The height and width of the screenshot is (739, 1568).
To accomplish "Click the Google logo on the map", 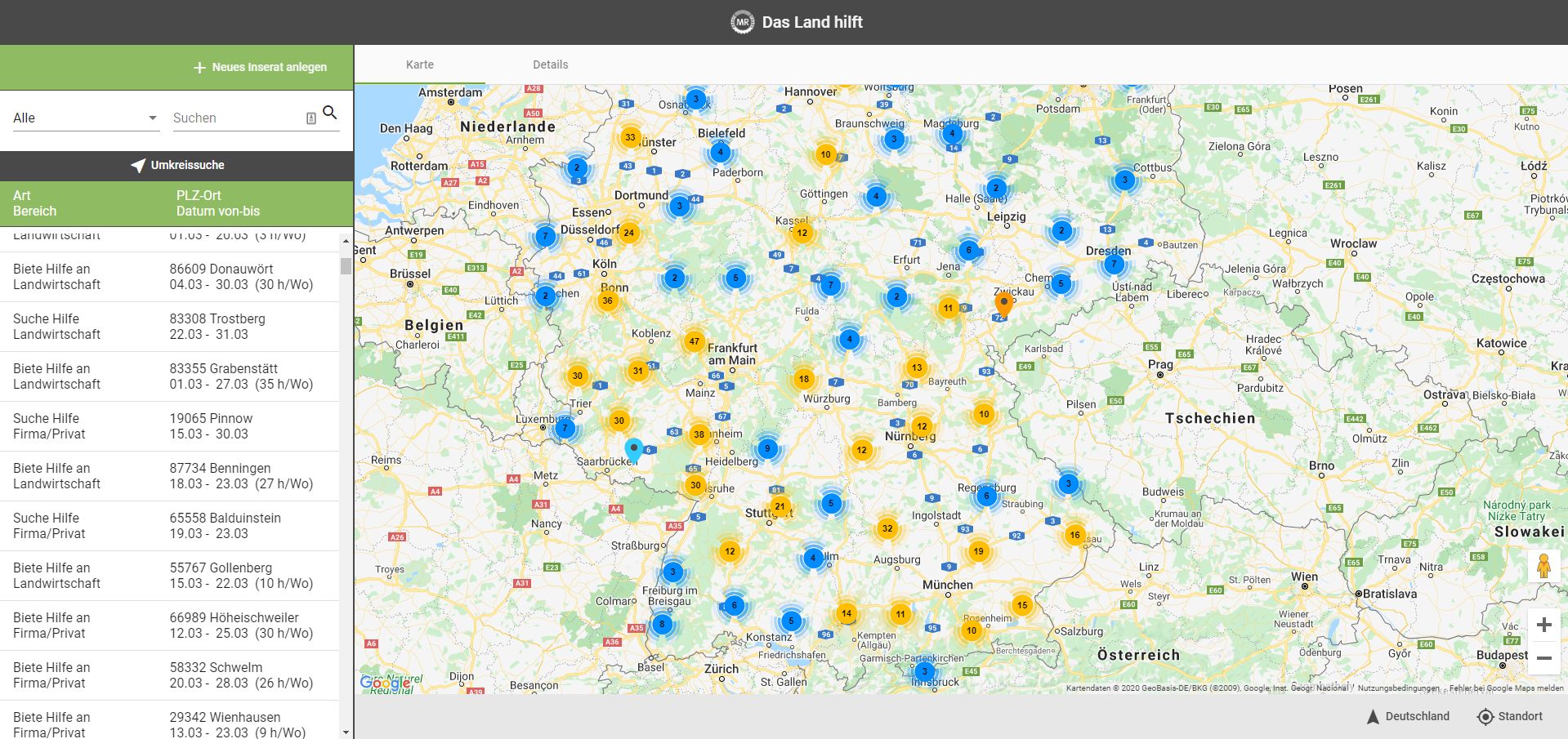I will (x=385, y=683).
